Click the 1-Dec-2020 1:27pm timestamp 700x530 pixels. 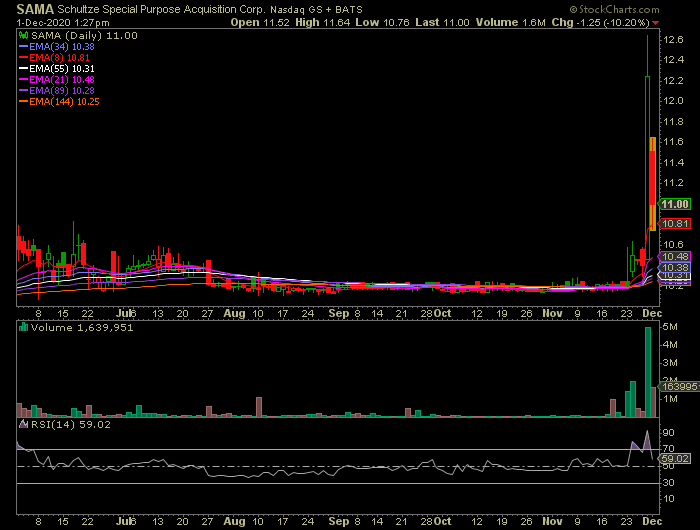63,22
